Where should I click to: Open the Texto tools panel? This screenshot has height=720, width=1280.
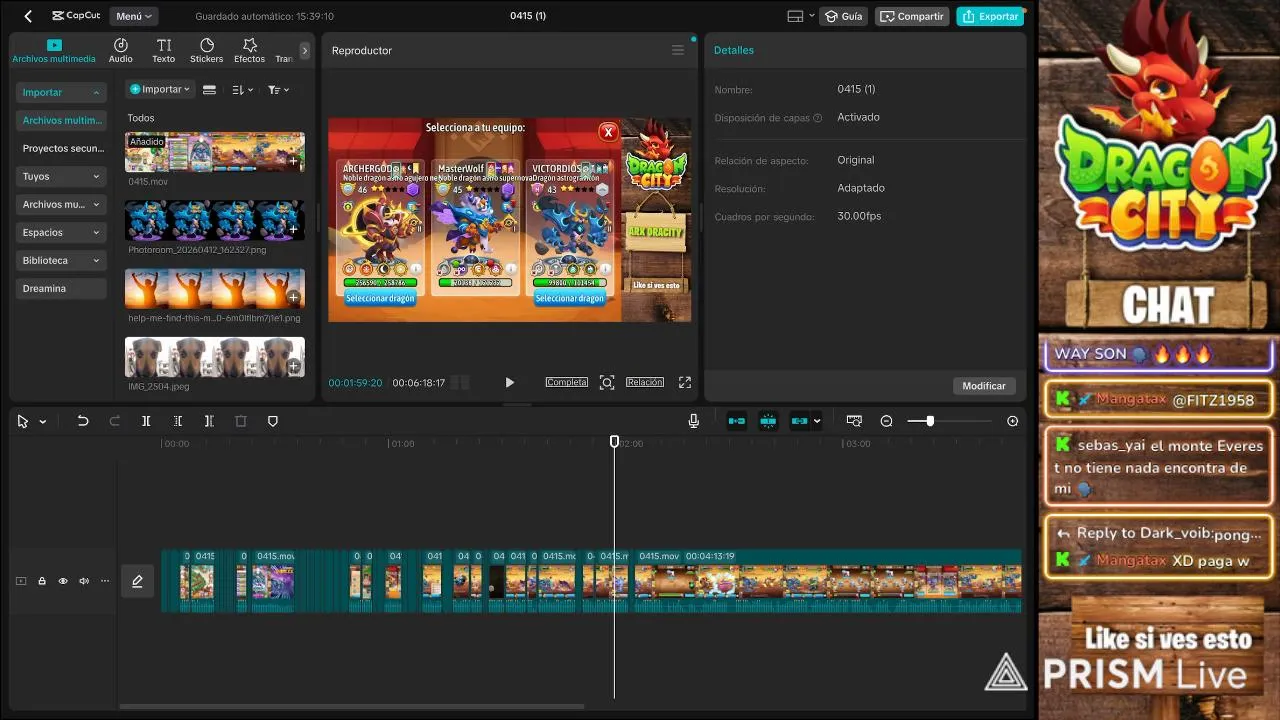coord(164,50)
